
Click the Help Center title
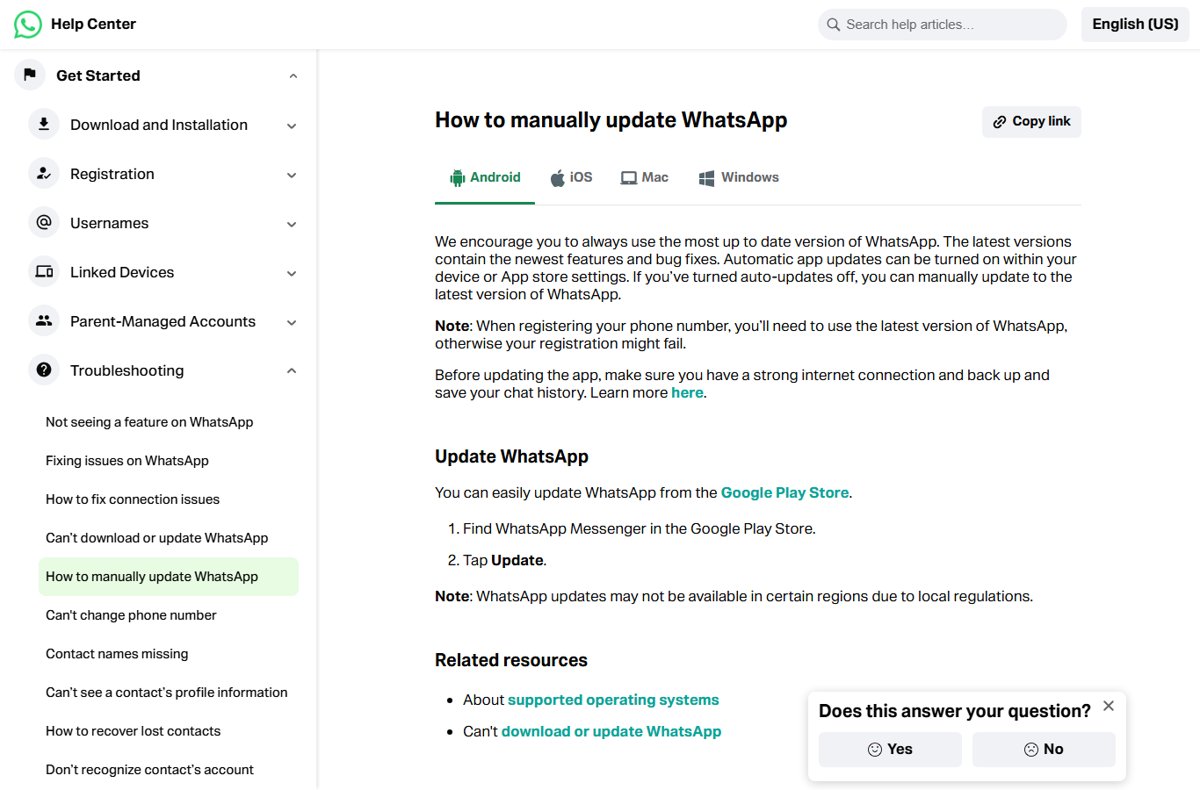[x=93, y=24]
